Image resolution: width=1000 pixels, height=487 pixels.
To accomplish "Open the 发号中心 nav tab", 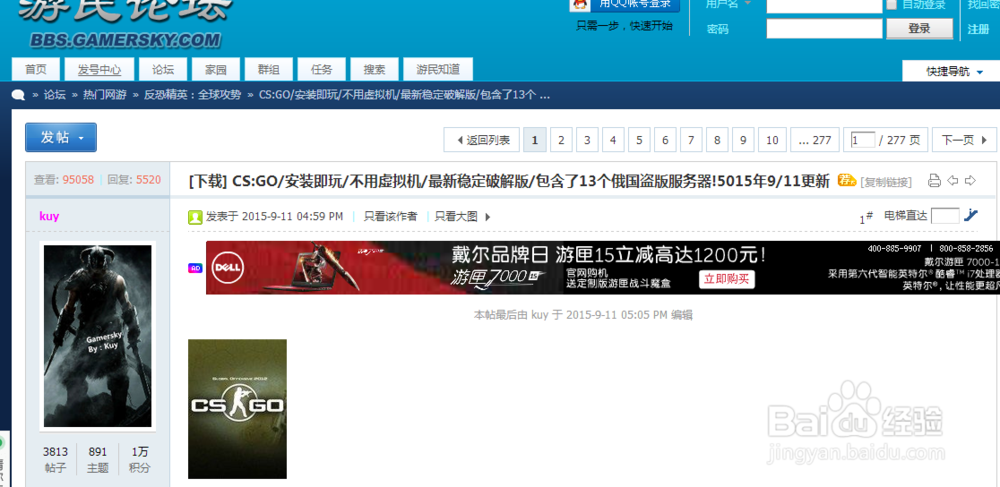I will coord(99,69).
